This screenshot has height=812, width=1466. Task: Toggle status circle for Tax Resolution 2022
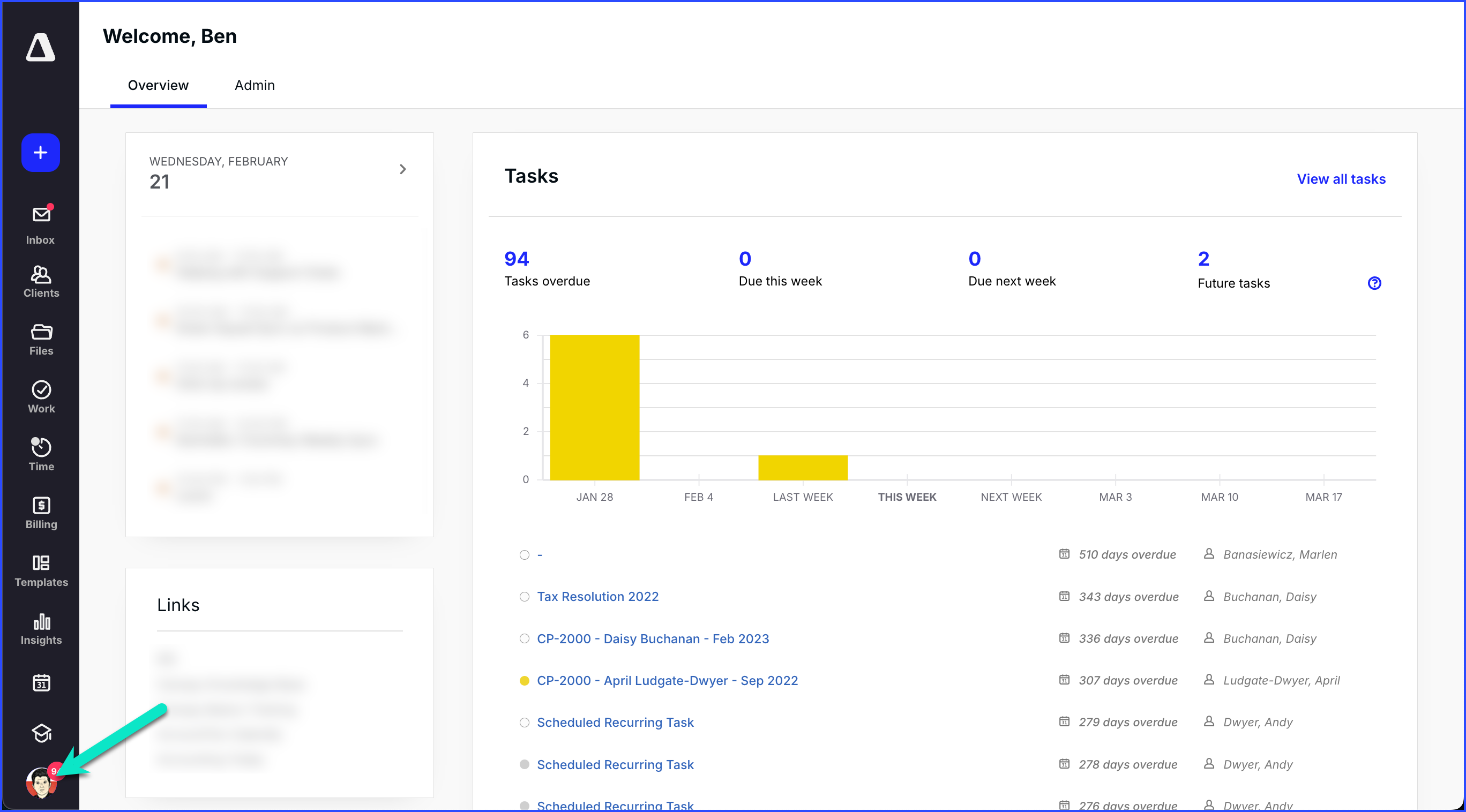tap(524, 596)
